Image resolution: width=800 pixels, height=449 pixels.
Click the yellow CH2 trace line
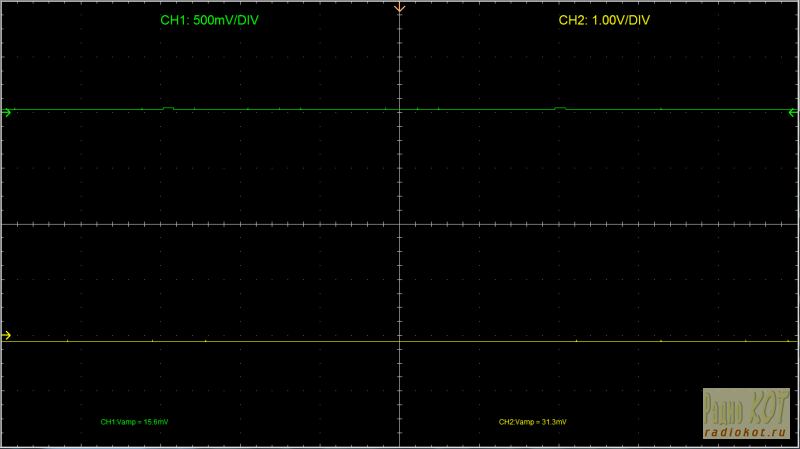pyautogui.click(x=300, y=342)
